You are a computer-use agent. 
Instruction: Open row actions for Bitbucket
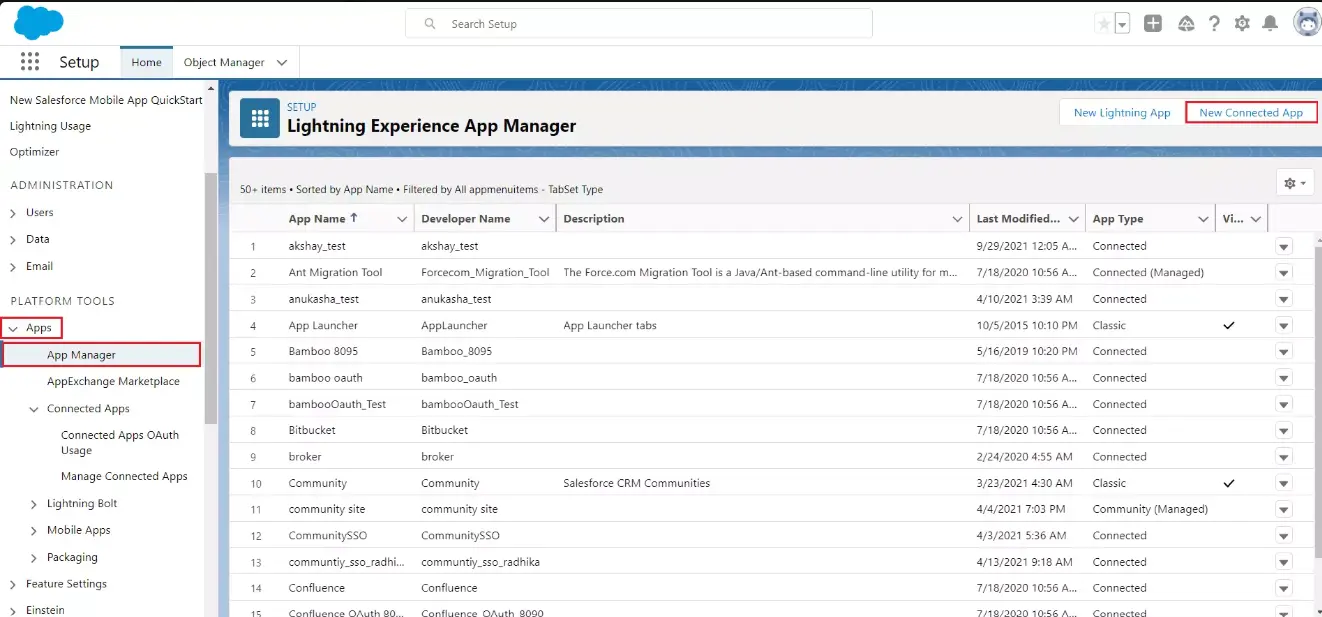(1284, 431)
